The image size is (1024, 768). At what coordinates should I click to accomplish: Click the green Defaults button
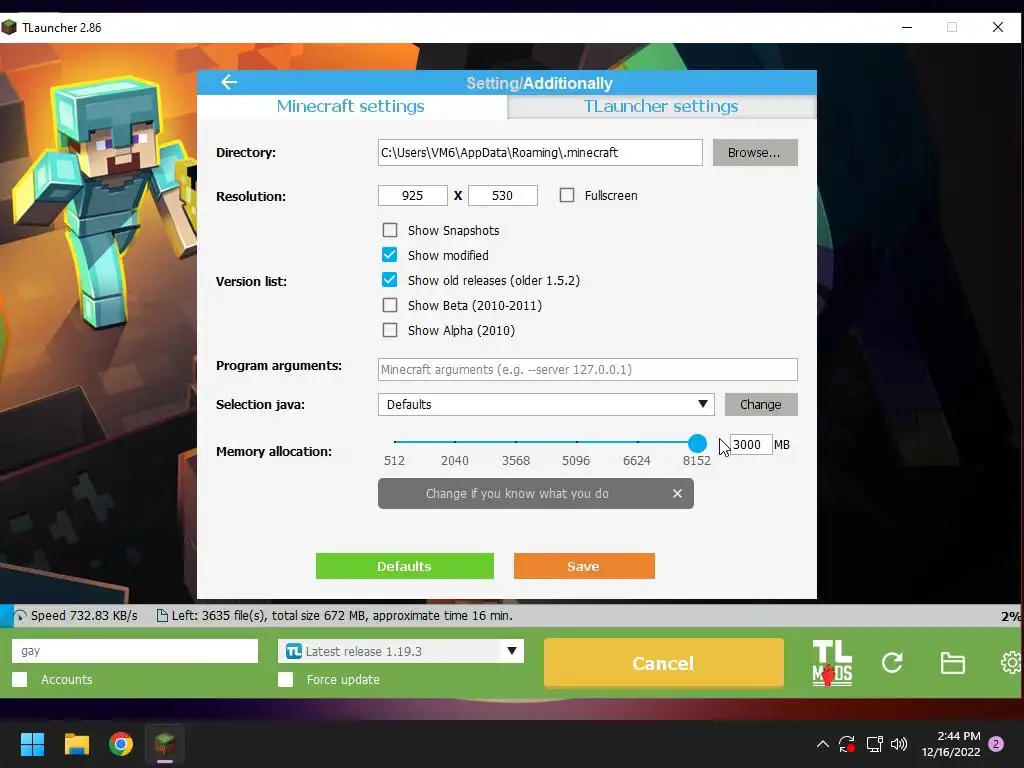405,566
